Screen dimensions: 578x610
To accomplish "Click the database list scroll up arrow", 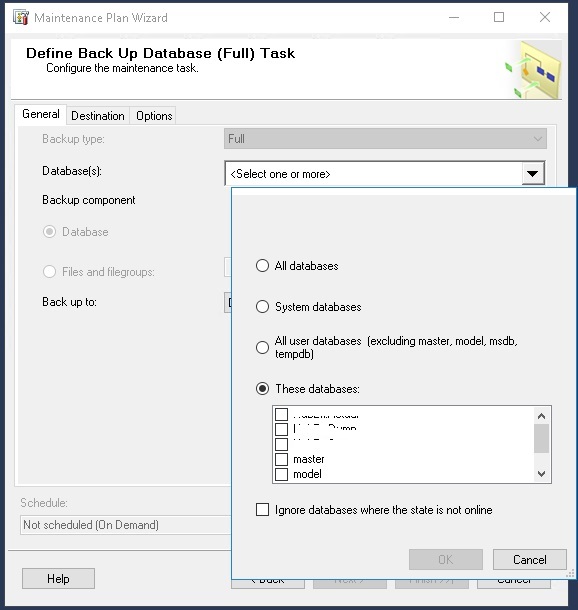I will [x=541, y=416].
